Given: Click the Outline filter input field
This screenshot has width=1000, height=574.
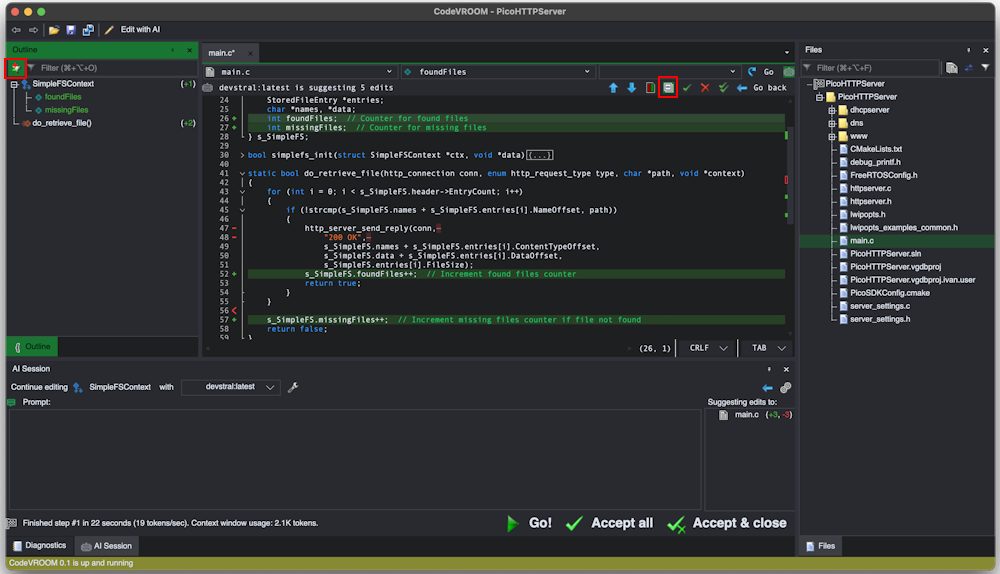Looking at the screenshot, I should [x=116, y=68].
